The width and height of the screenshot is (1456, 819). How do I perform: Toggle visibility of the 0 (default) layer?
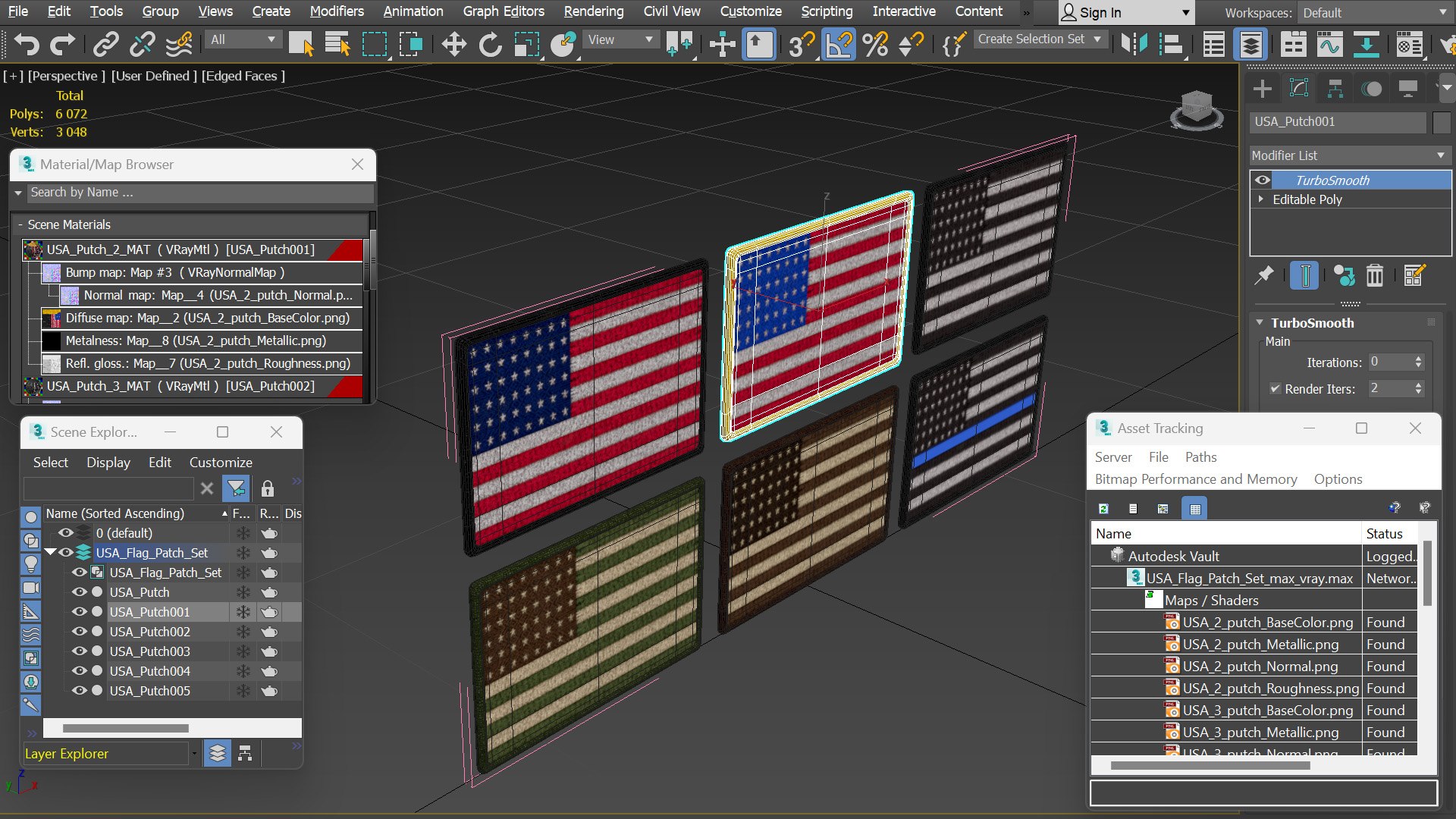(x=66, y=533)
